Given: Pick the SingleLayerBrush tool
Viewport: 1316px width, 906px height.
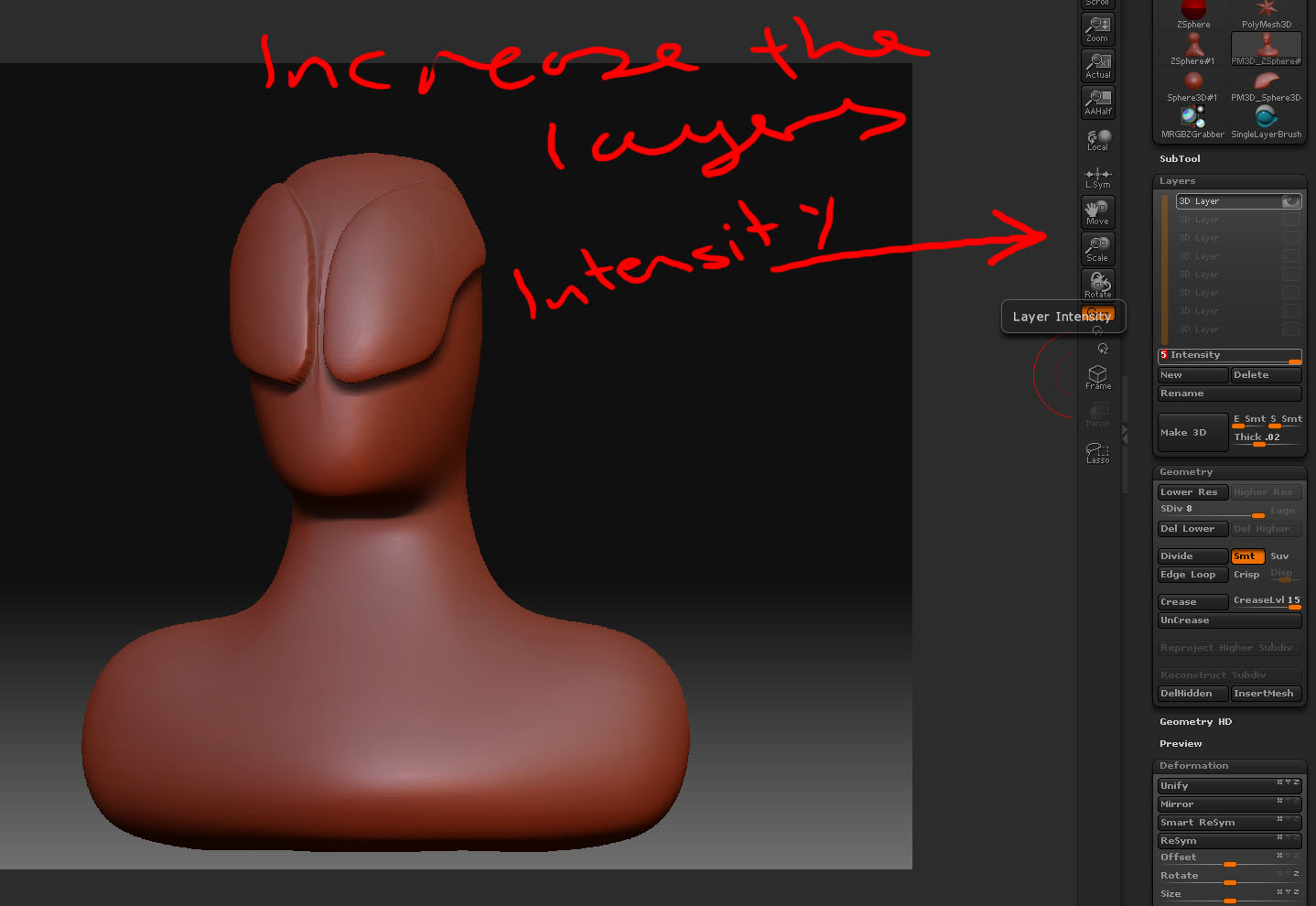Looking at the screenshot, I should (1267, 123).
